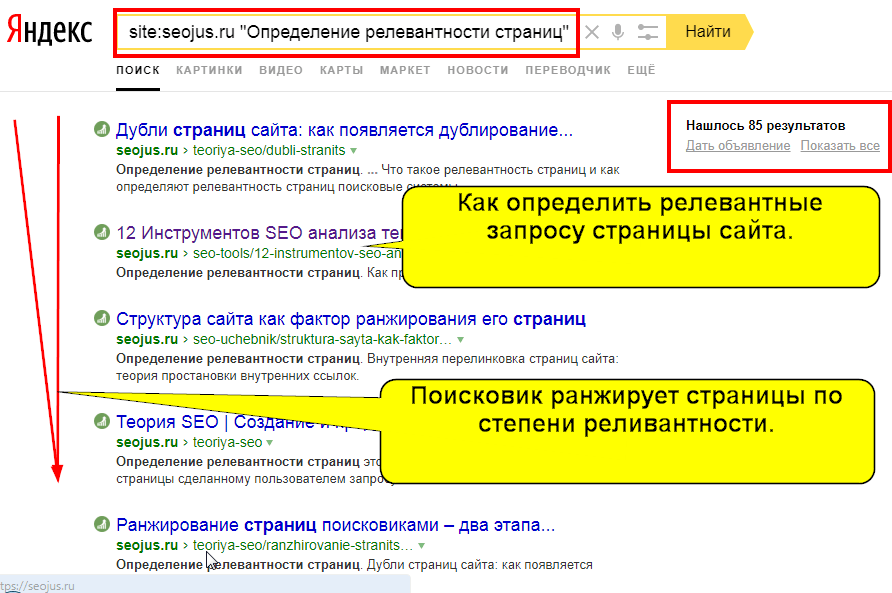Click the Яндекс logo
Viewport: 892px width, 593px height.
point(49,30)
